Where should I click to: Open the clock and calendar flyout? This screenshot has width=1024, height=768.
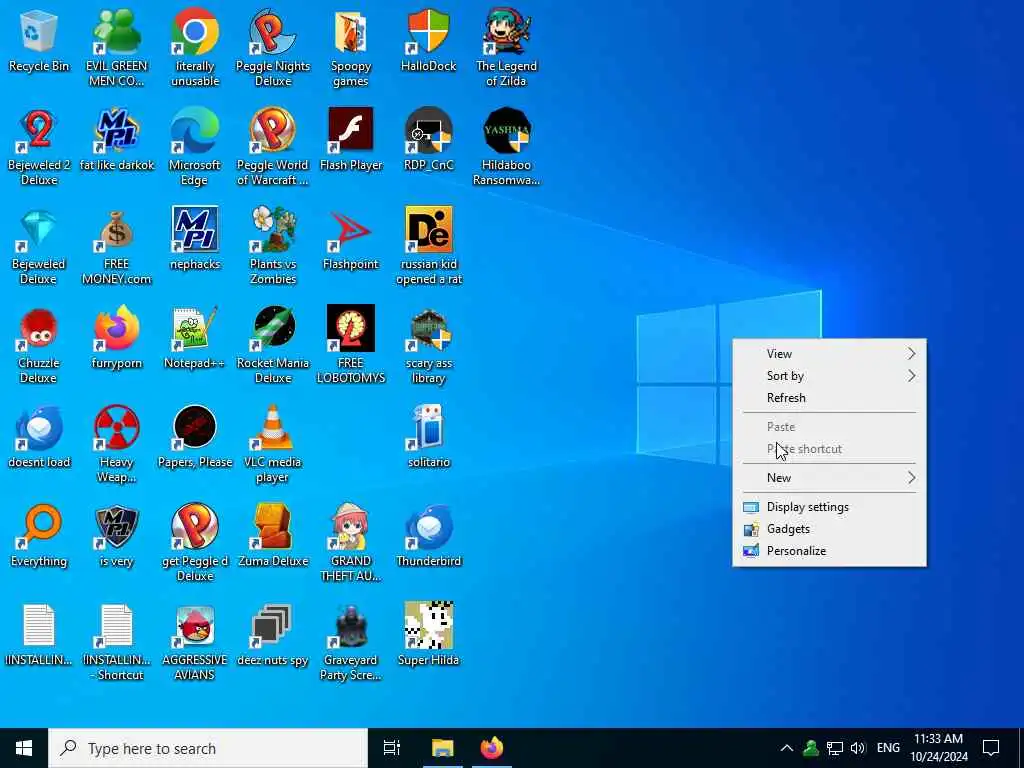coord(938,748)
